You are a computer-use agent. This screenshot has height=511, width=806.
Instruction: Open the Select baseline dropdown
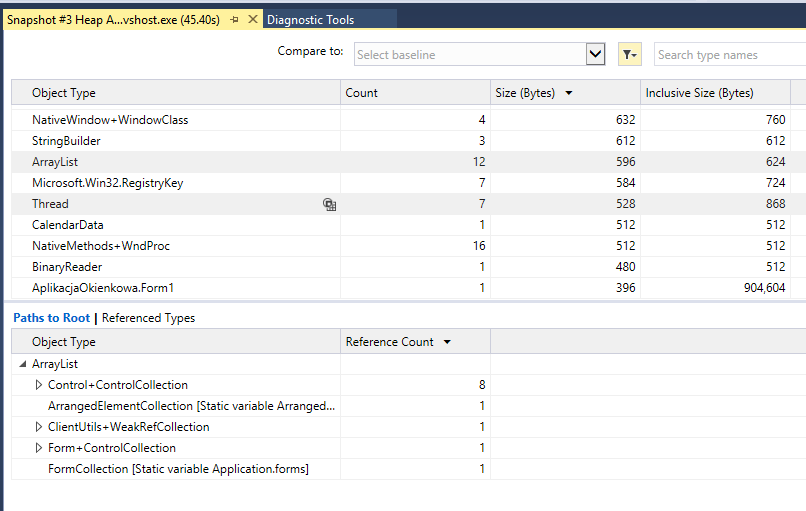point(595,55)
